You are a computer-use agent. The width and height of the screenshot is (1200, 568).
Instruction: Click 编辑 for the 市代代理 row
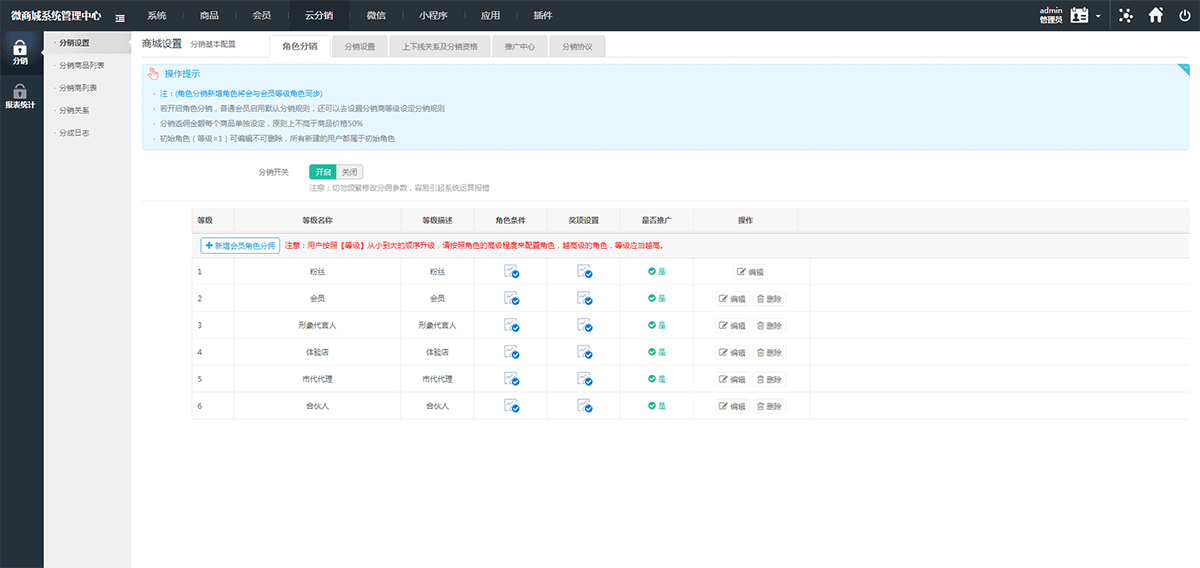732,379
